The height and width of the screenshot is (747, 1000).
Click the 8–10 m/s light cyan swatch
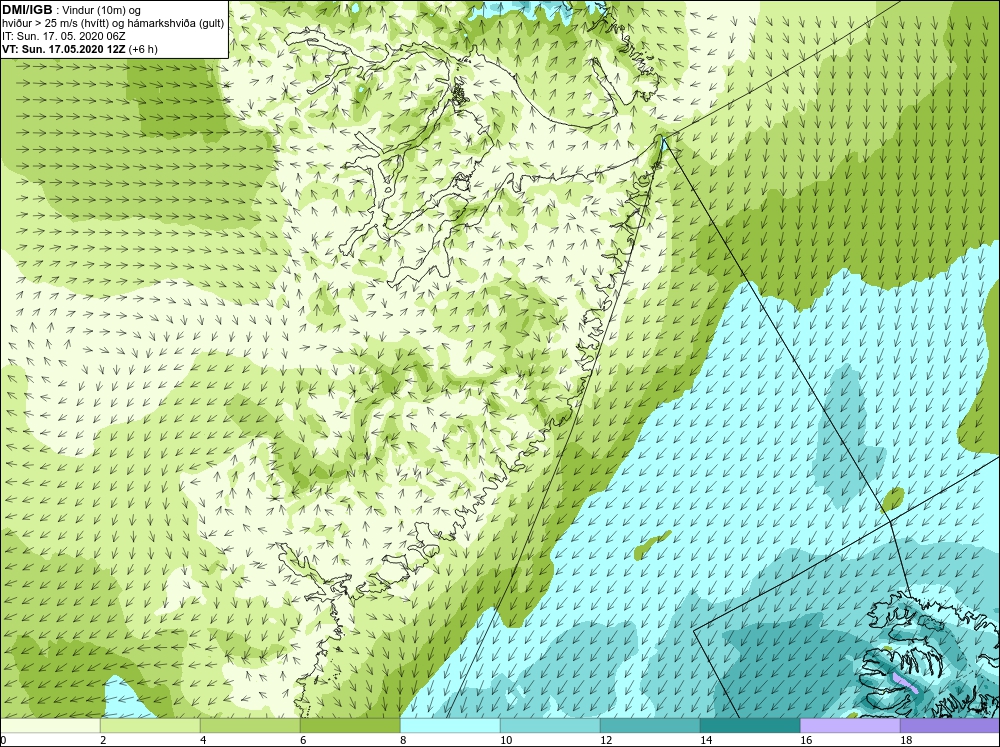450,725
